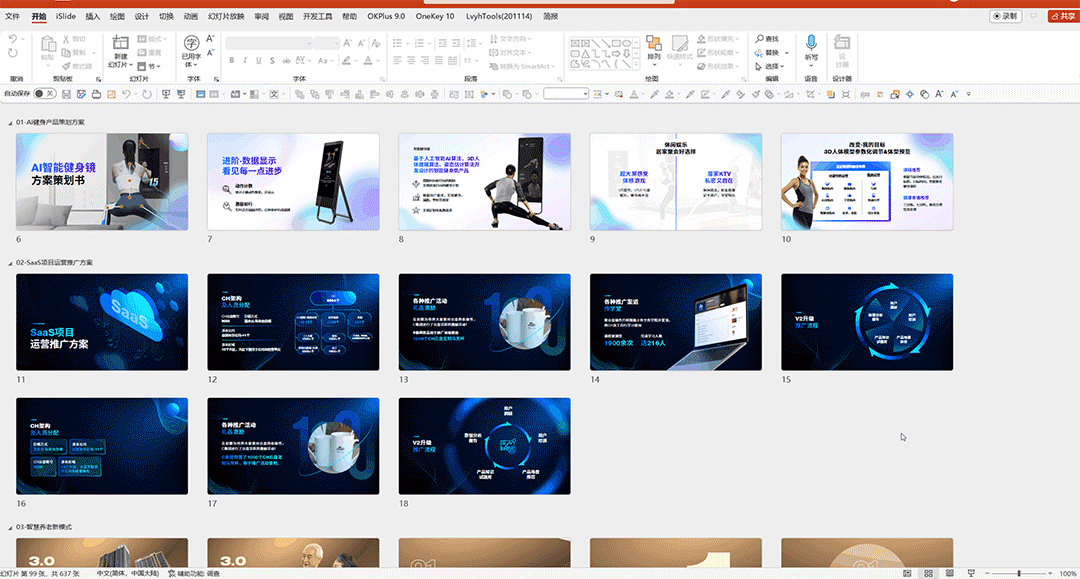Open the 排列 arrange tool
Image resolution: width=1080 pixels, height=579 pixels.
[x=654, y=48]
